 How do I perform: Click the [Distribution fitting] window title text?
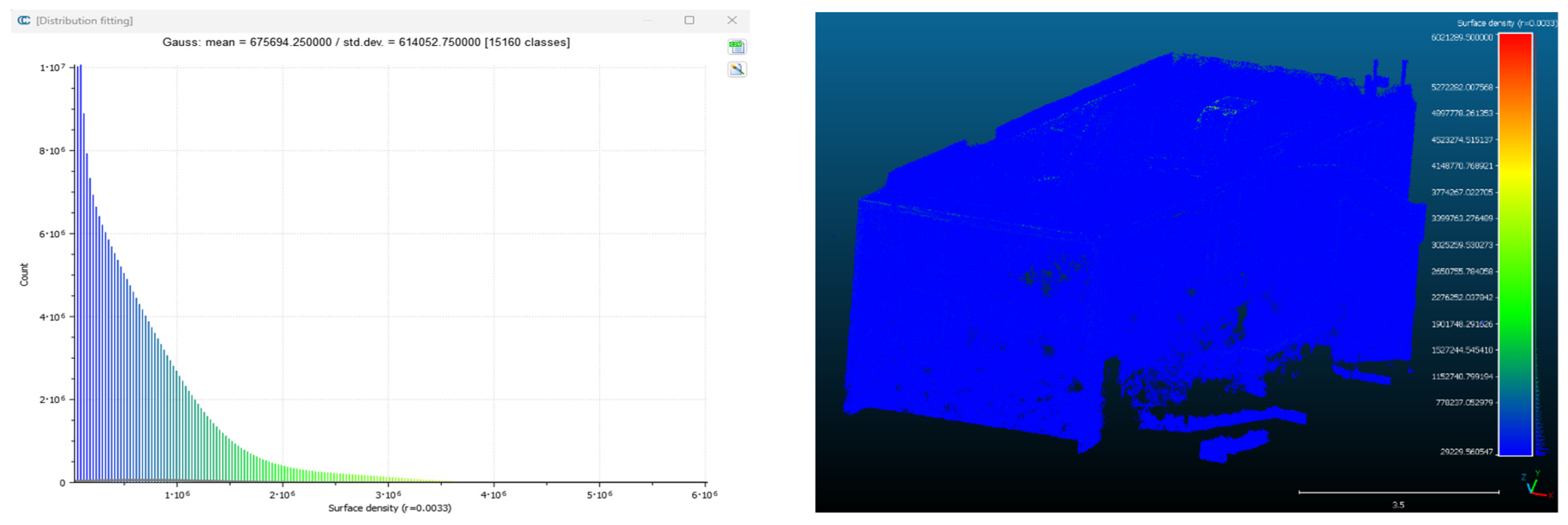point(84,21)
